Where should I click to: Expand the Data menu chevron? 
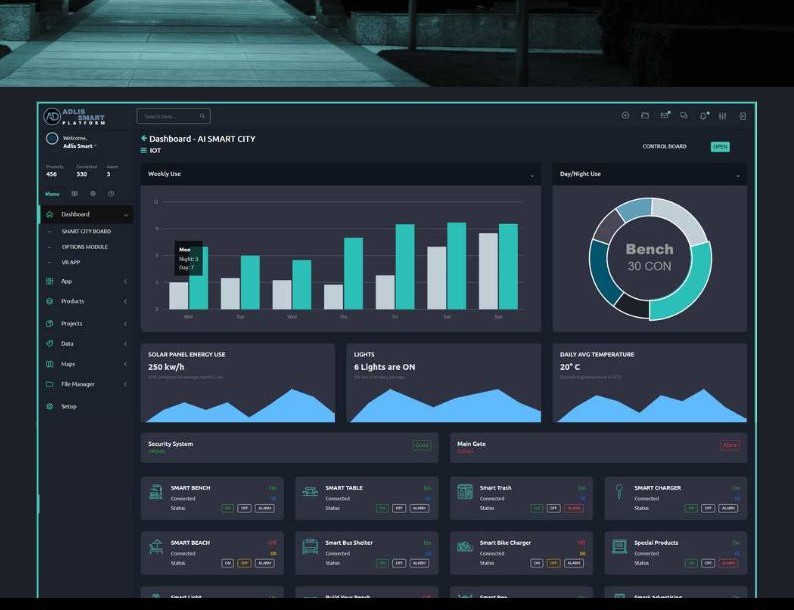125,344
